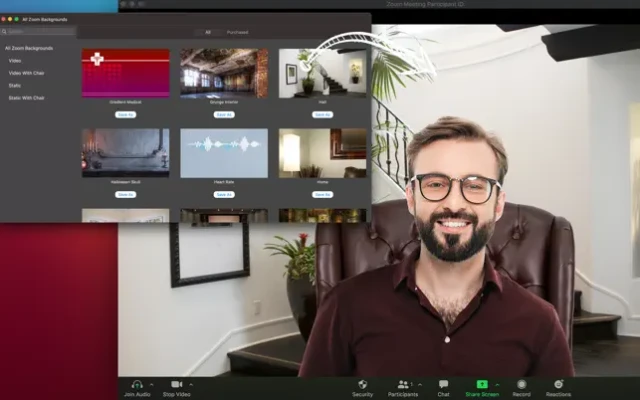The image size is (640, 400).
Task: Open the Chat panel
Action: tap(443, 384)
